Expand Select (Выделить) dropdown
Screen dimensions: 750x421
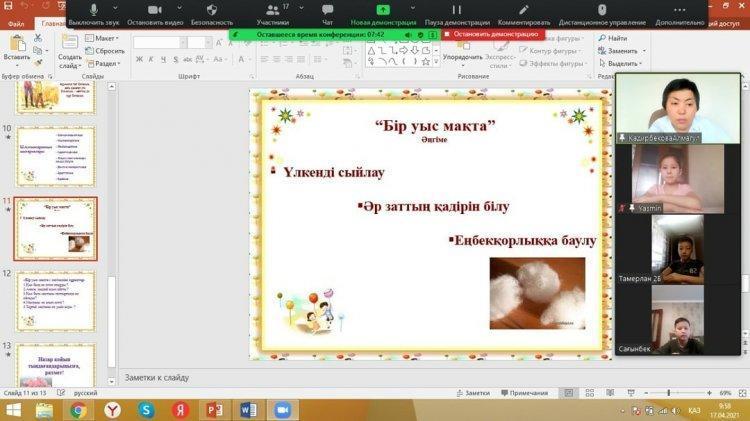click(x=620, y=63)
